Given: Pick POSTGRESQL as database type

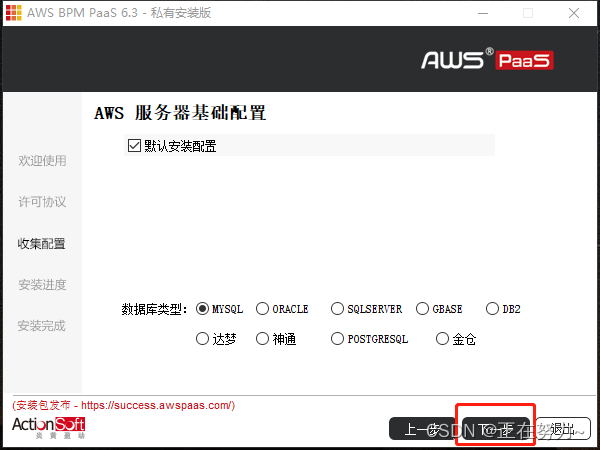Looking at the screenshot, I should click(x=337, y=339).
